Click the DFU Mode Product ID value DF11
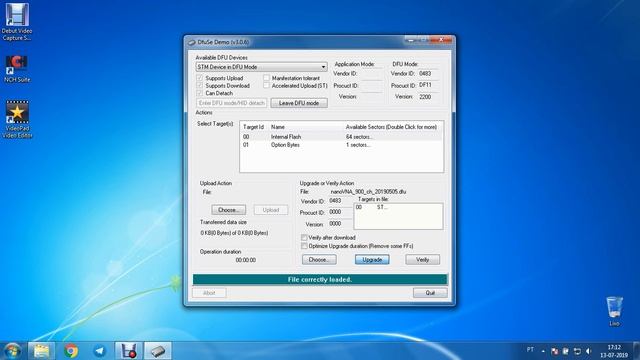The width and height of the screenshot is (640, 360). 425,85
